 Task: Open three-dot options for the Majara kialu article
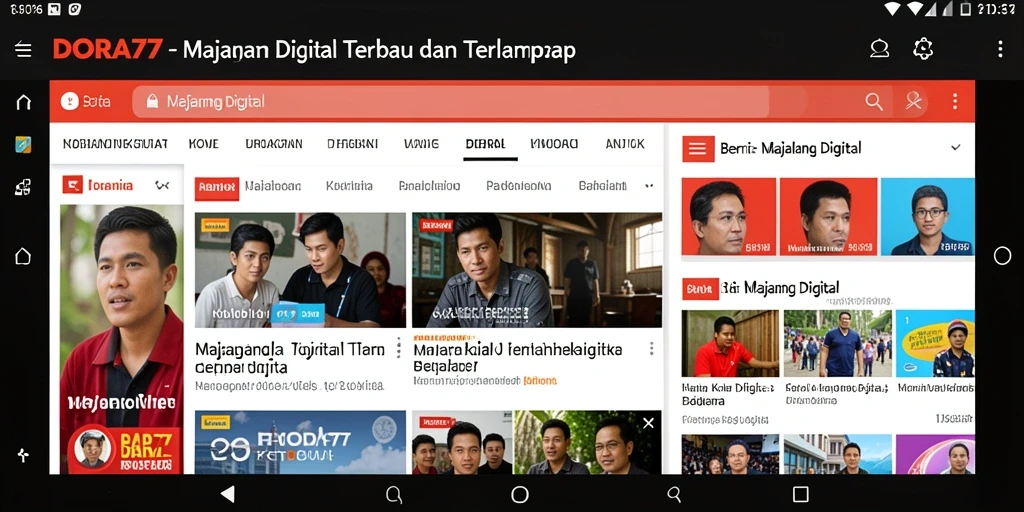(x=651, y=349)
